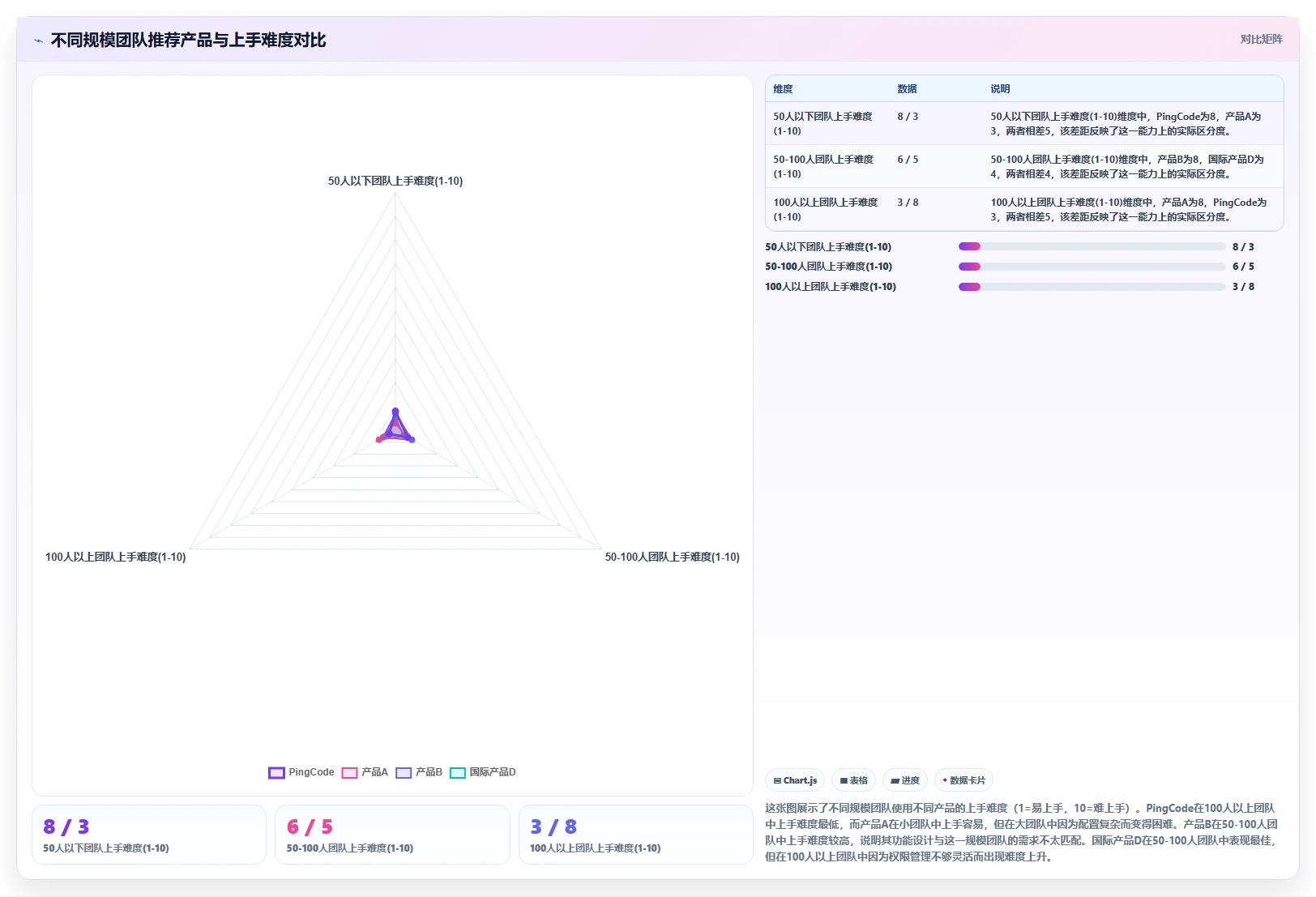The width and height of the screenshot is (1316, 897).
Task: Click the star icon in 数据卡片 chip
Action: tap(945, 780)
